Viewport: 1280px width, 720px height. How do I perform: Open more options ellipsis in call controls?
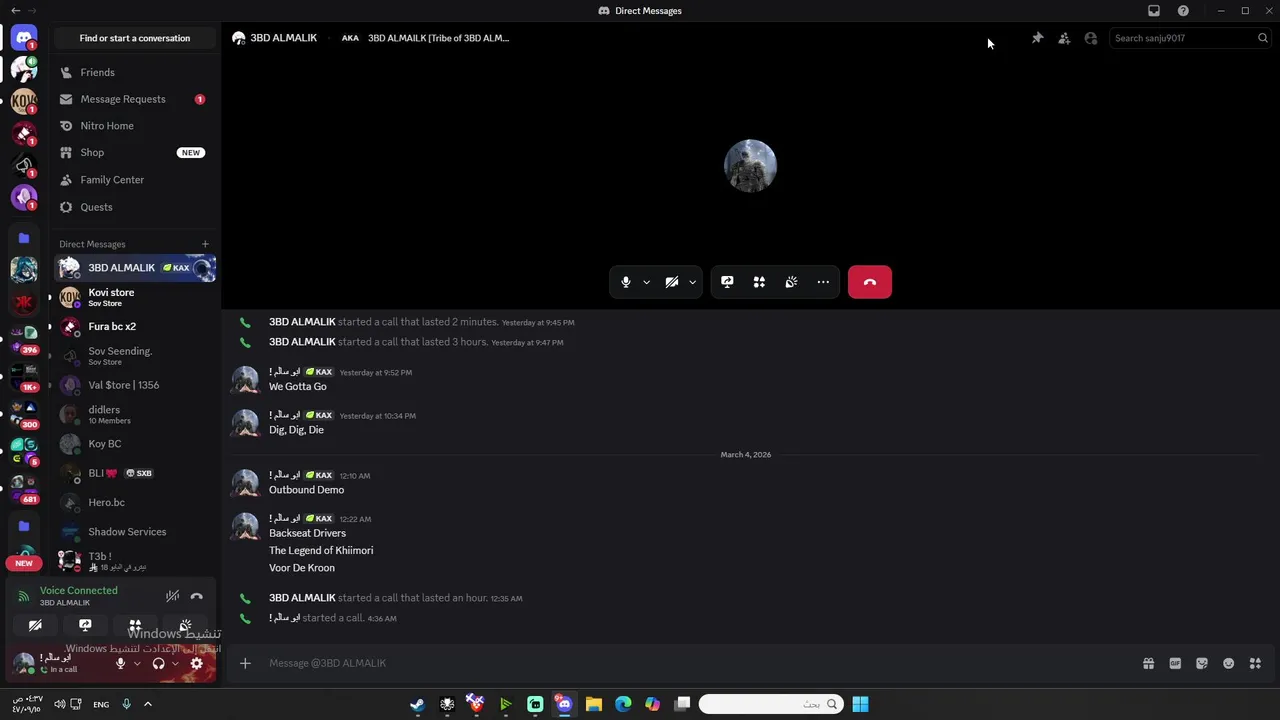click(x=823, y=282)
